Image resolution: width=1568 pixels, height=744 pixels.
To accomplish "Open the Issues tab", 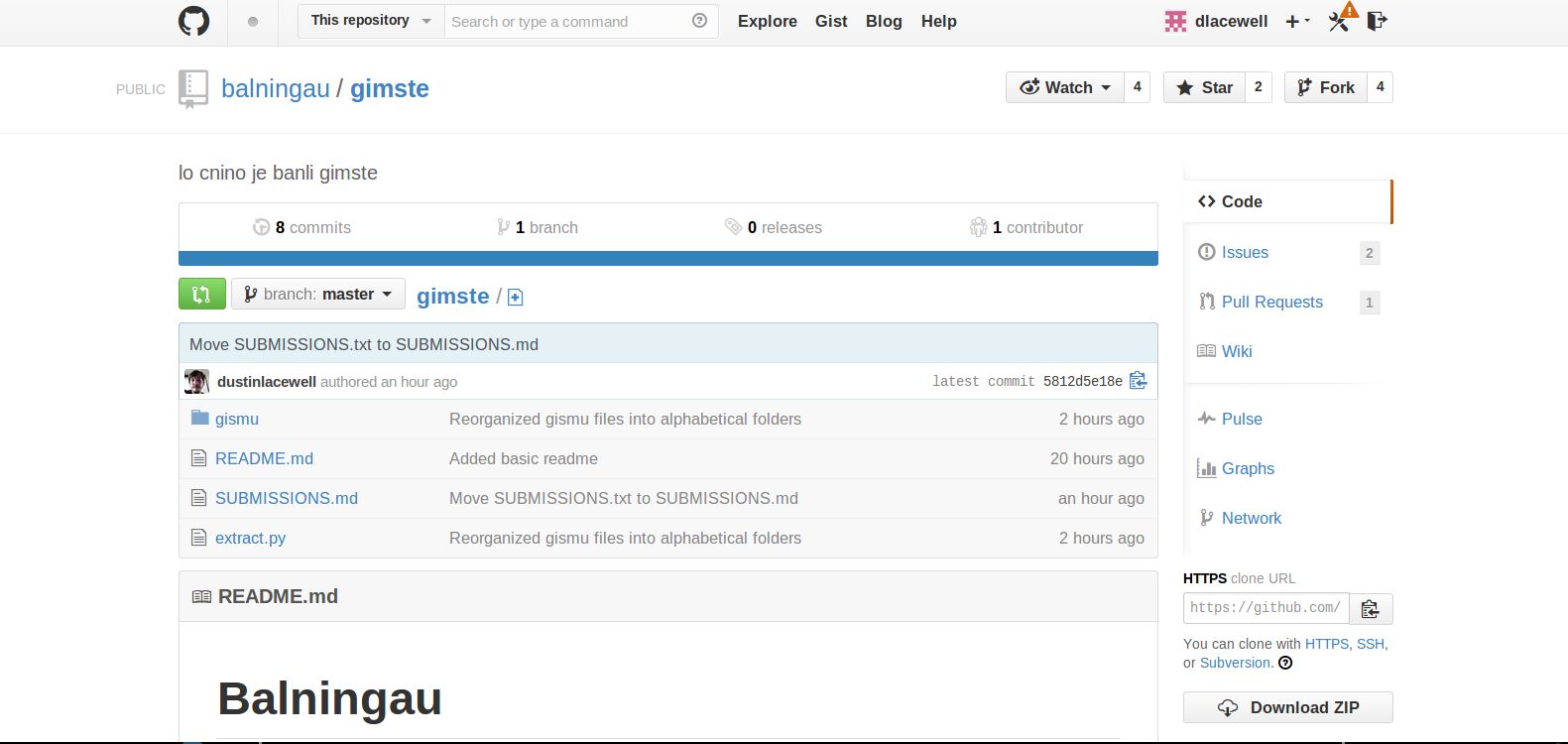I will 1245,252.
